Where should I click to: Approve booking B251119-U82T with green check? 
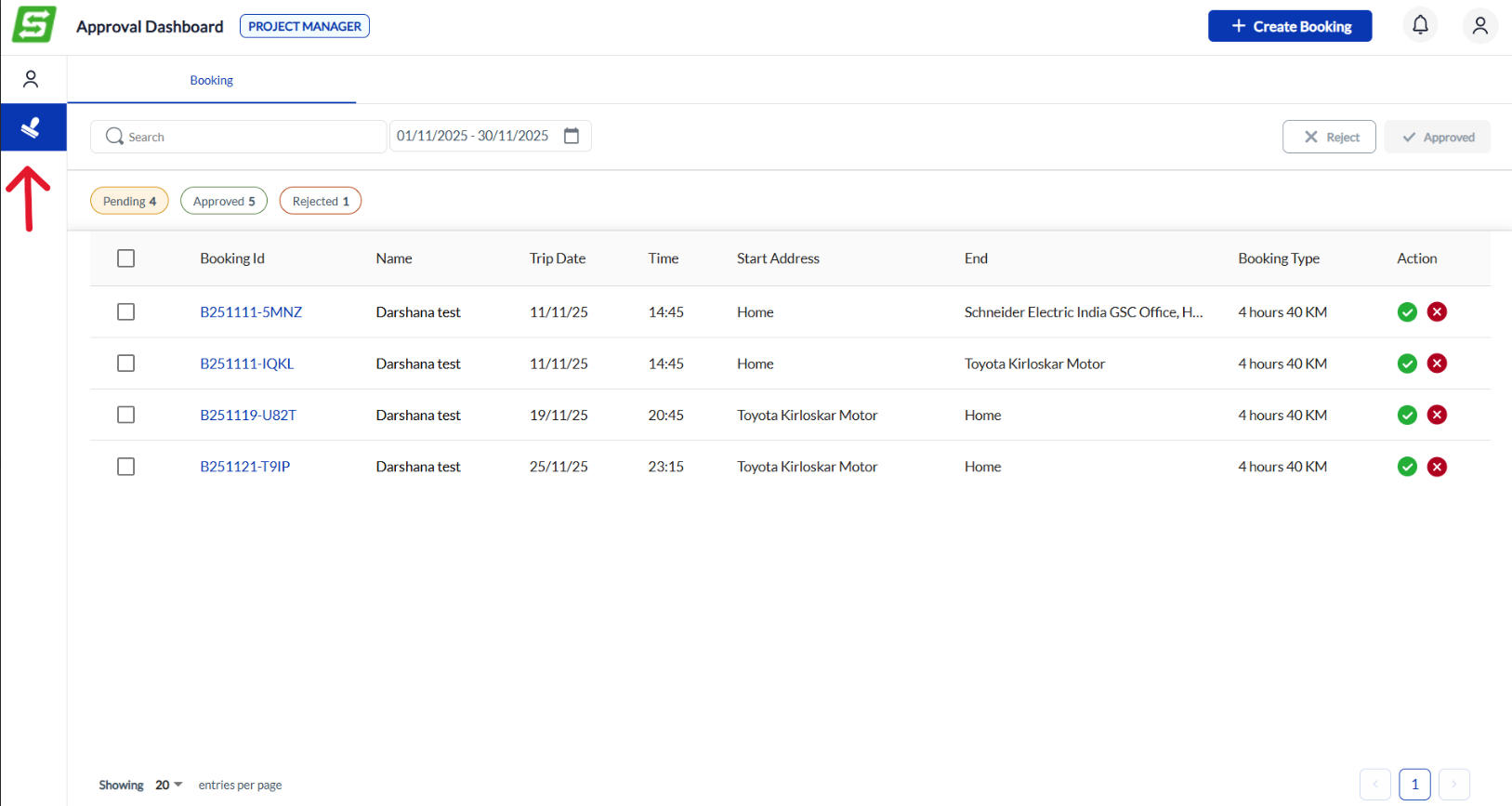[x=1407, y=415]
